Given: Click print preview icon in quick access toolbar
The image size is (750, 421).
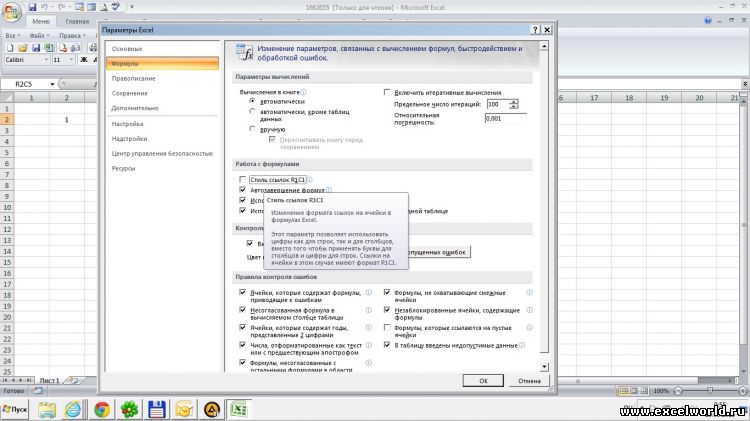Looking at the screenshot, I should 103,7.
